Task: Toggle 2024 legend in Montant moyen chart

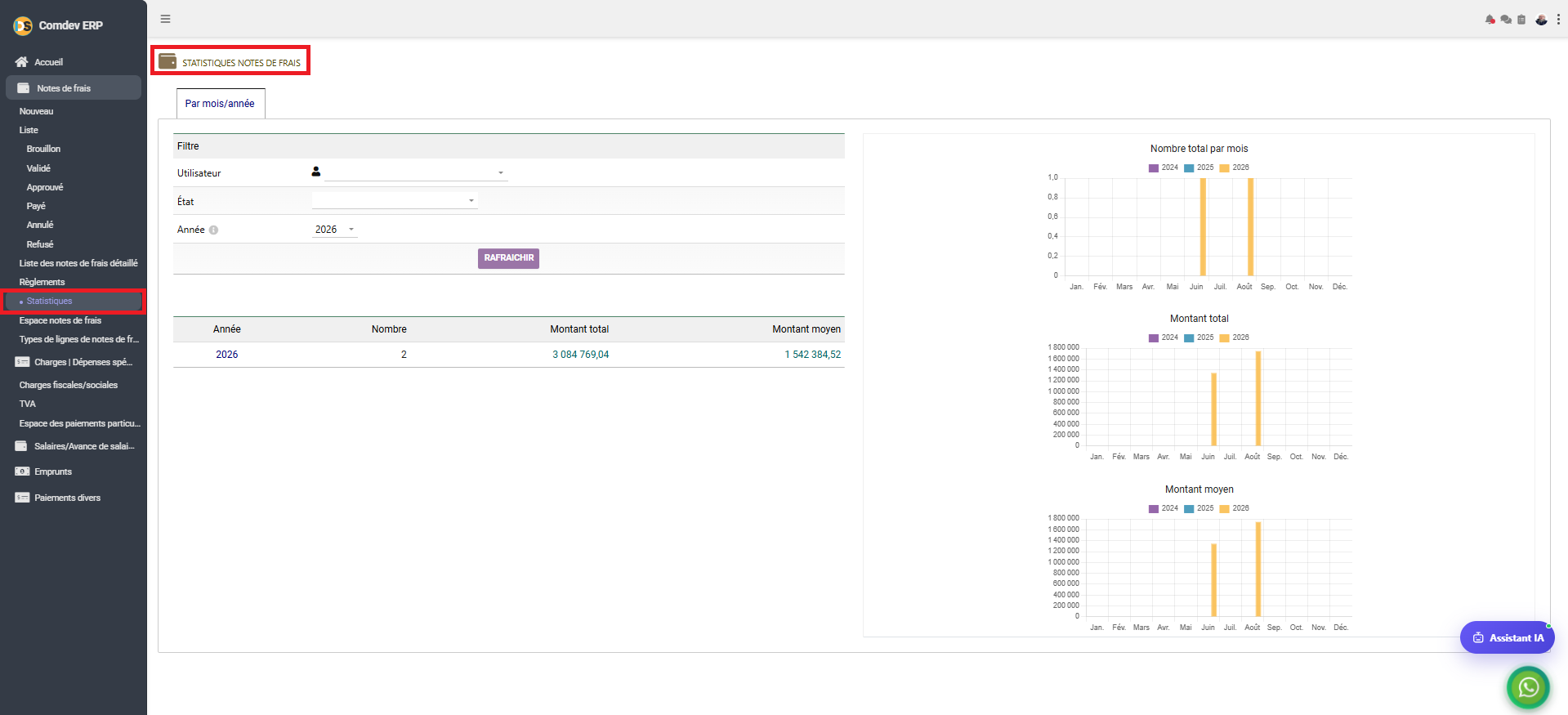Action: (x=1163, y=508)
